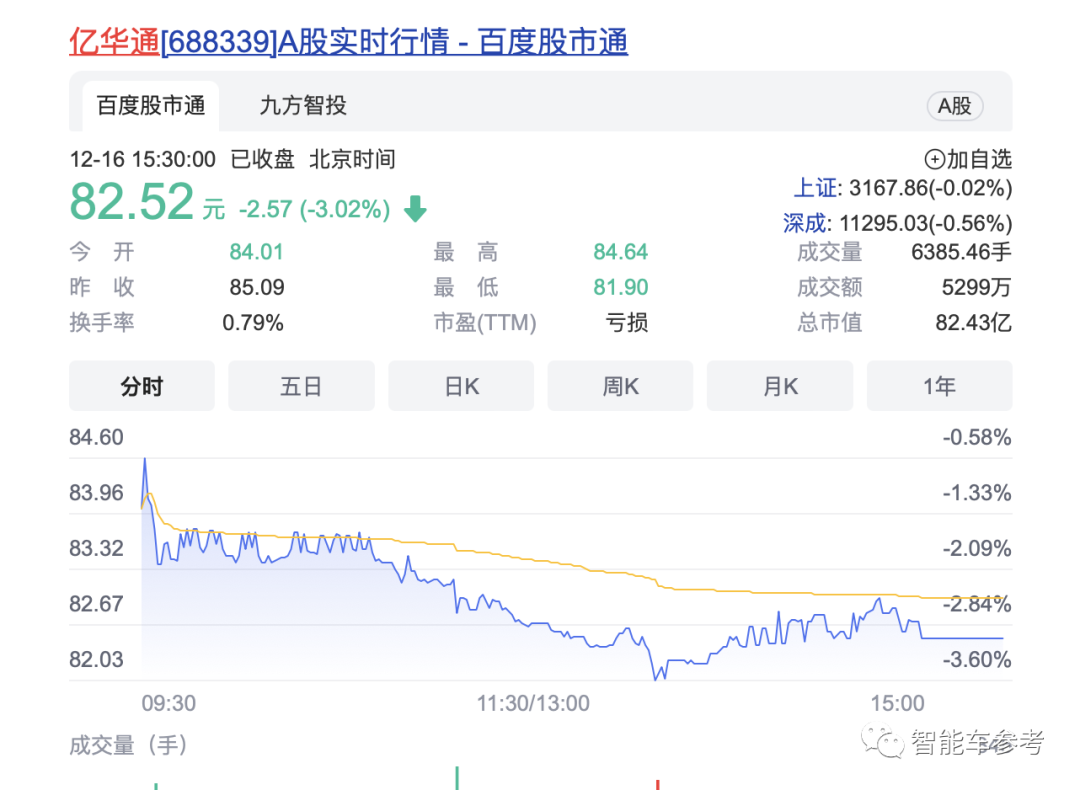Image resolution: width=1080 pixels, height=790 pixels.
Task: Click the -2.09% percent axis label
Action: pyautogui.click(x=977, y=548)
